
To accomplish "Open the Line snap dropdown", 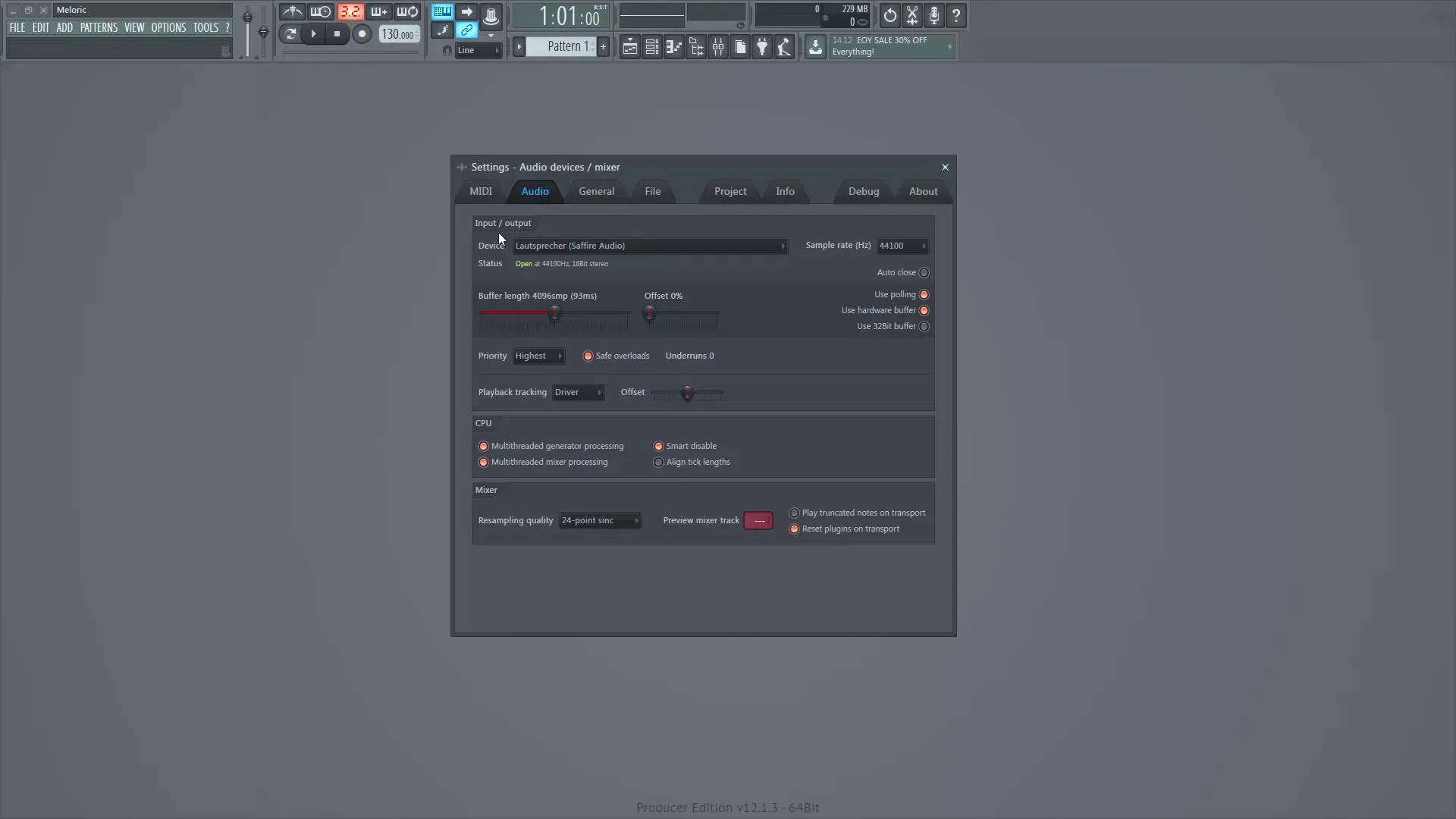I will point(479,50).
